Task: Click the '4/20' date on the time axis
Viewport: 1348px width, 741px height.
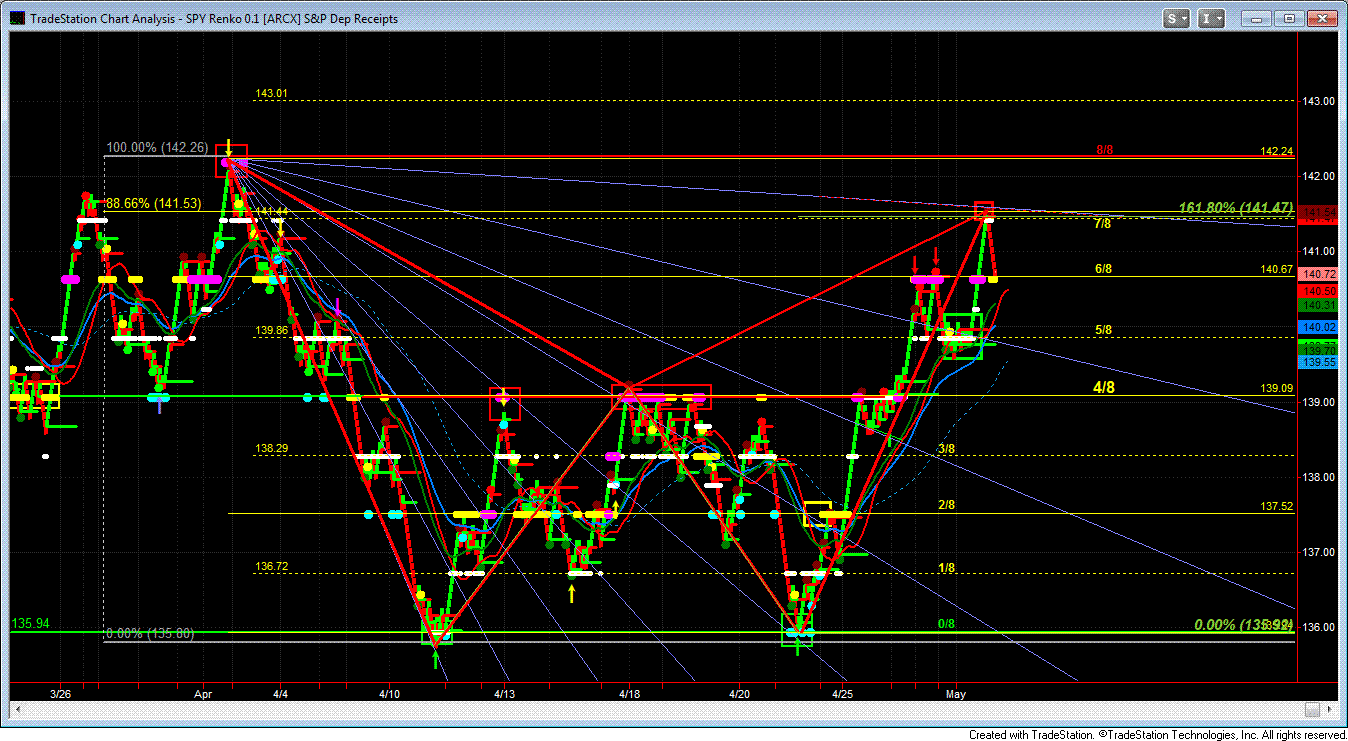Action: (x=739, y=693)
